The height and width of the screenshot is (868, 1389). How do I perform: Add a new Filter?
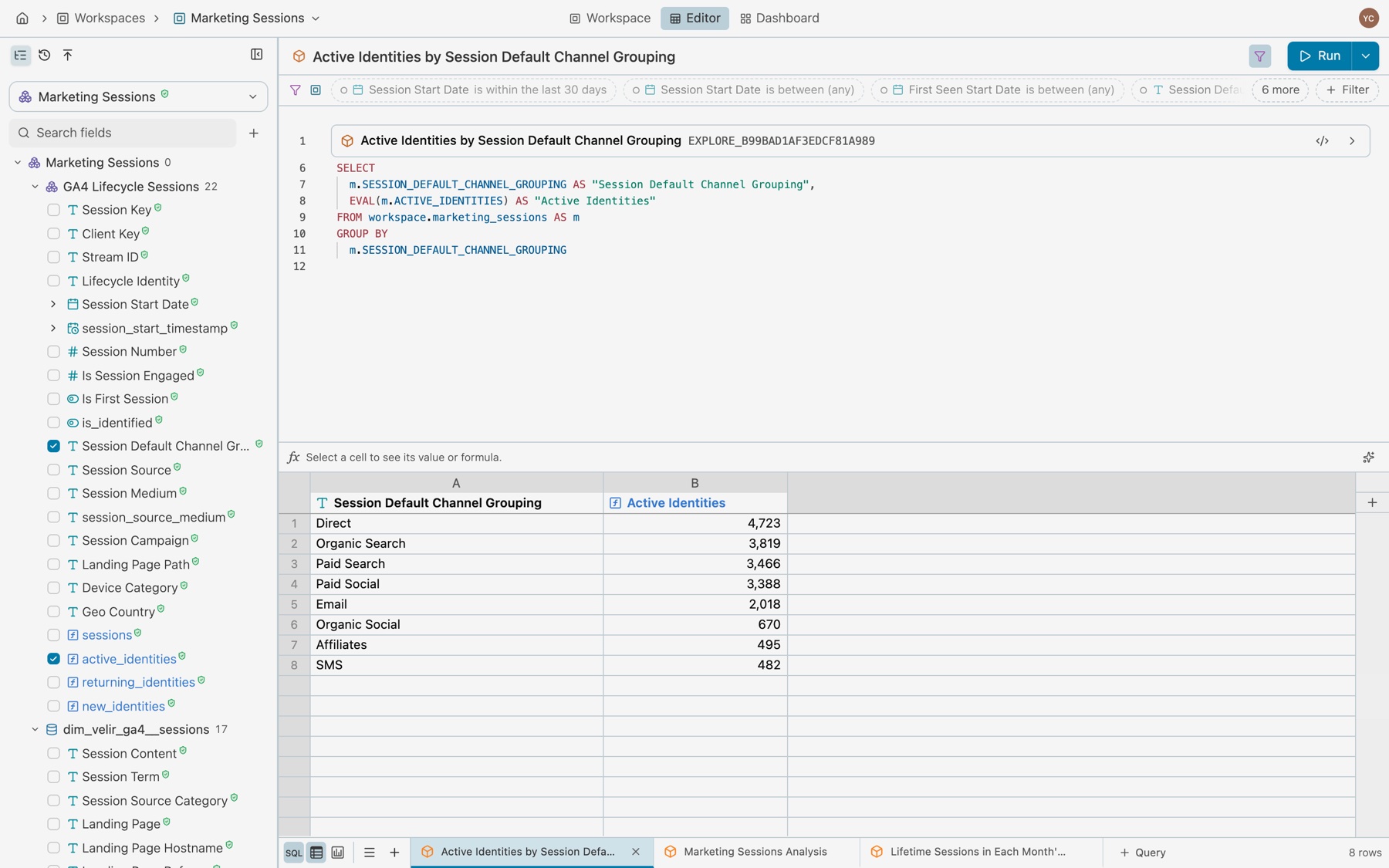click(1347, 90)
